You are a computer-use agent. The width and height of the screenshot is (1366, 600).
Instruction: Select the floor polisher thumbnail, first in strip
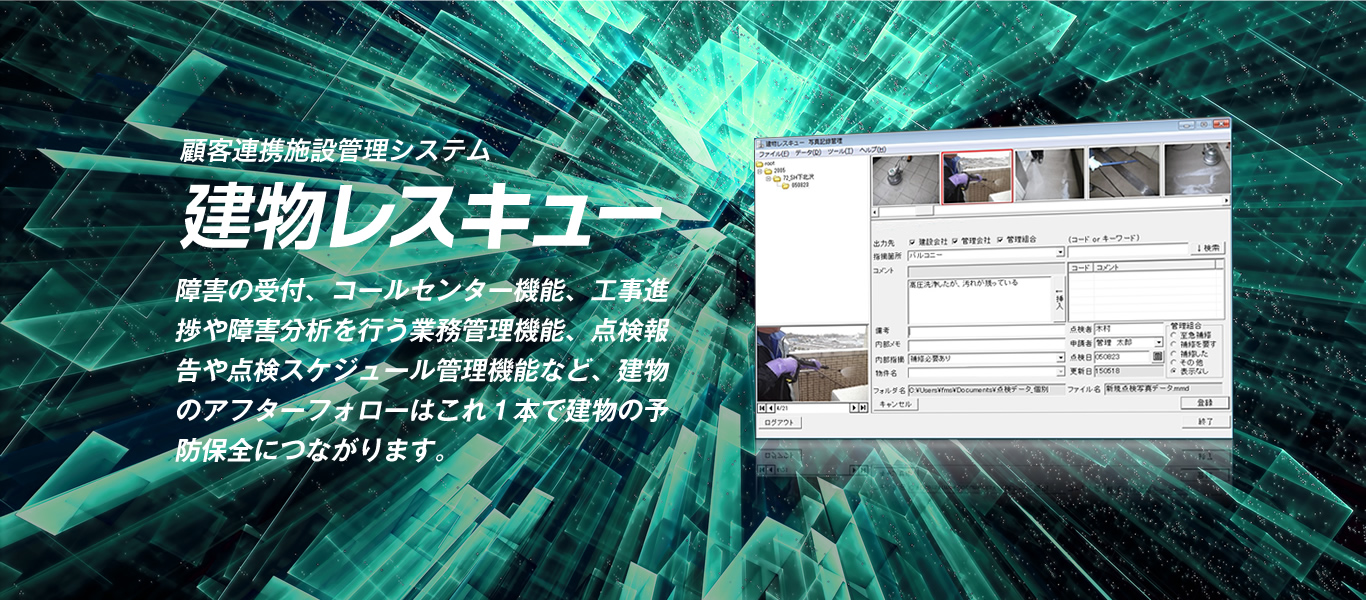(906, 180)
